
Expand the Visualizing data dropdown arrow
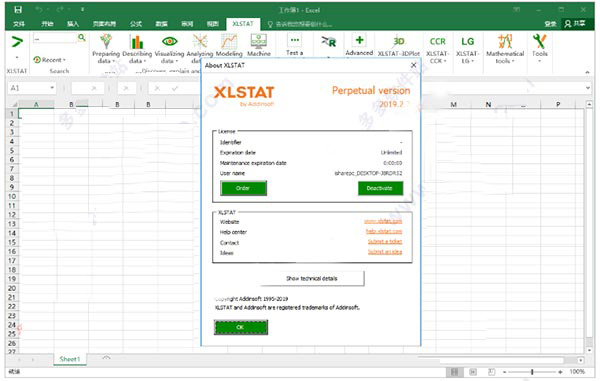click(x=177, y=61)
